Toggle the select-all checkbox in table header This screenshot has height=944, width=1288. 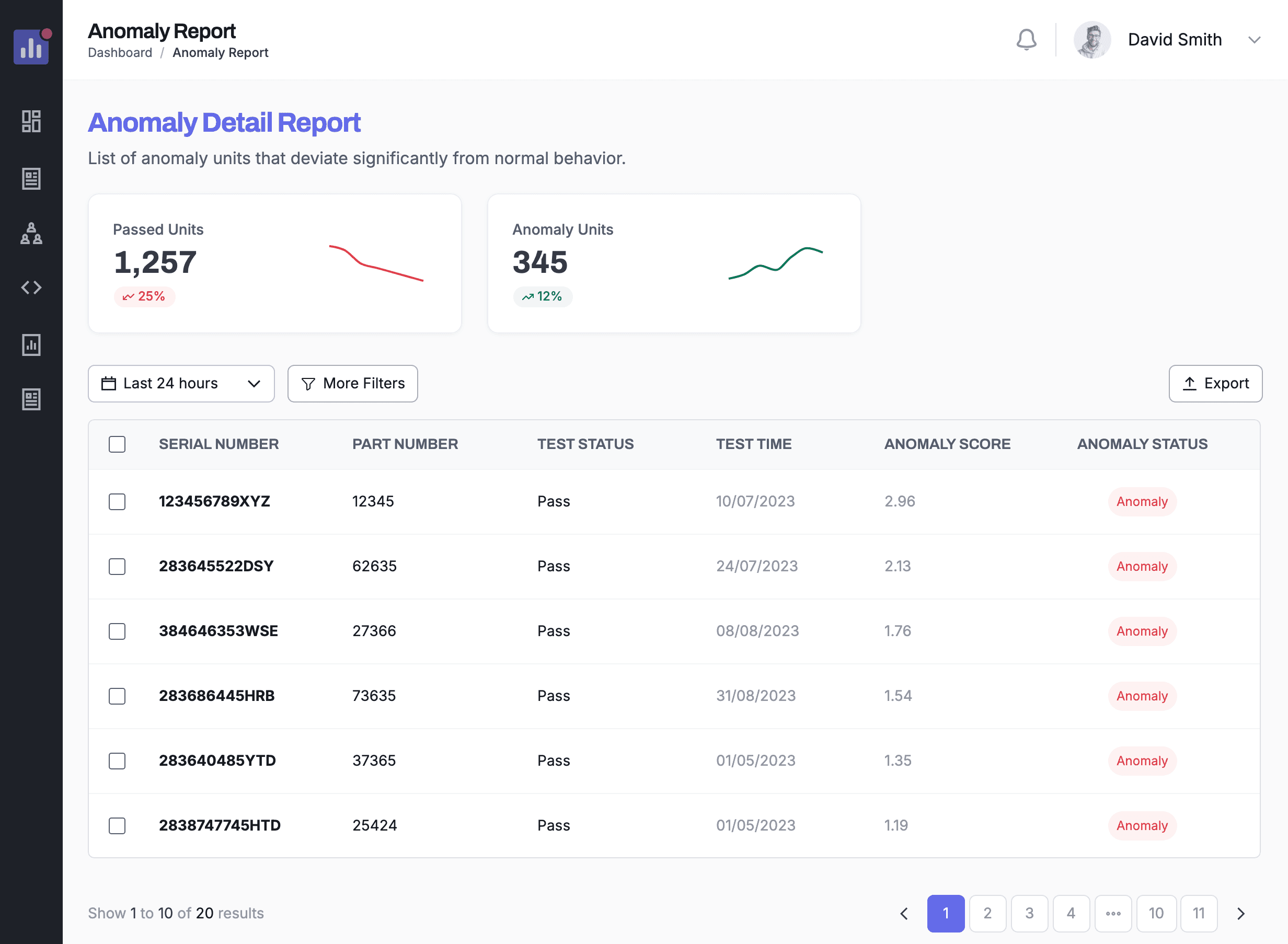117,444
